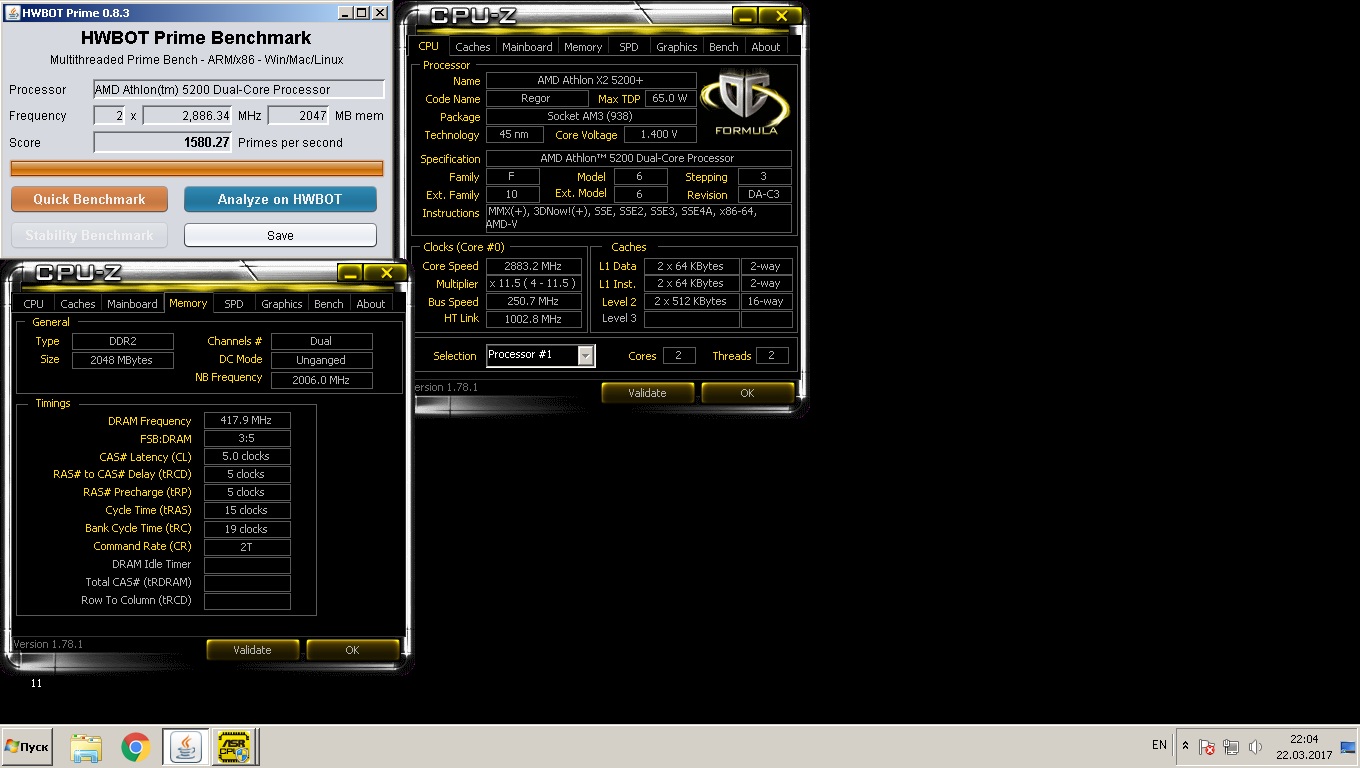Screen dimensions: 1360x768
Task: Click the Core Voltage value 1.400 V
Action: point(660,135)
